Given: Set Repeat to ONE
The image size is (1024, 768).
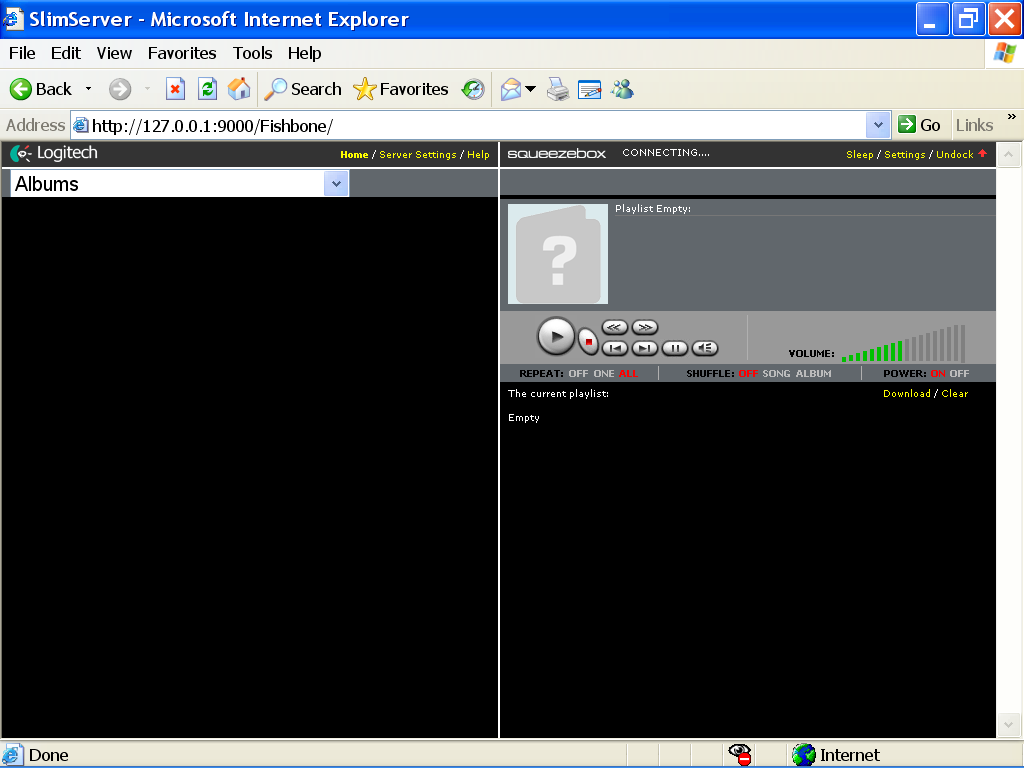Looking at the screenshot, I should click(604, 374).
